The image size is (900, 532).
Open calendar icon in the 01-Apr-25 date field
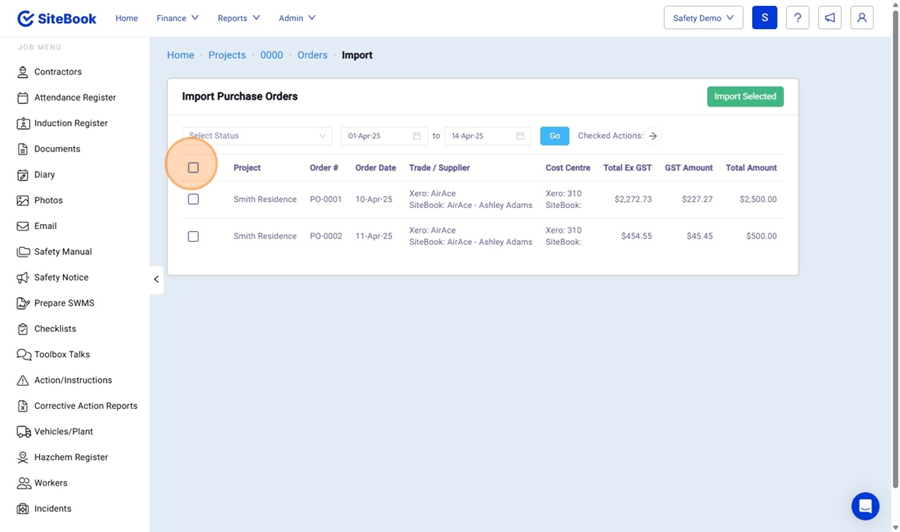[417, 136]
